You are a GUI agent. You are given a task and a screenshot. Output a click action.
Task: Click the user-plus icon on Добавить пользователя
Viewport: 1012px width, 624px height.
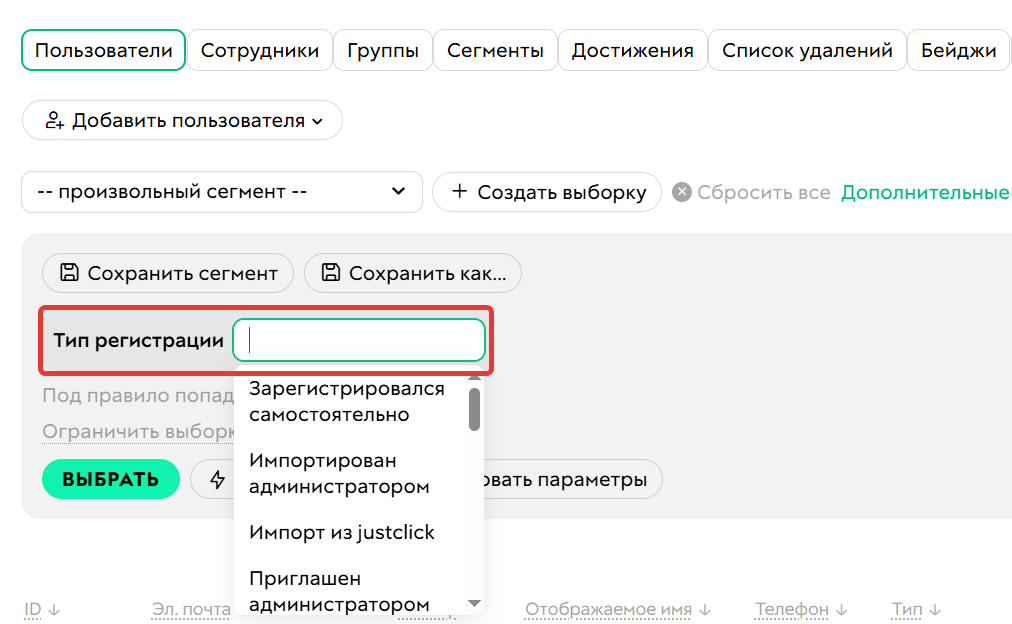pos(55,121)
